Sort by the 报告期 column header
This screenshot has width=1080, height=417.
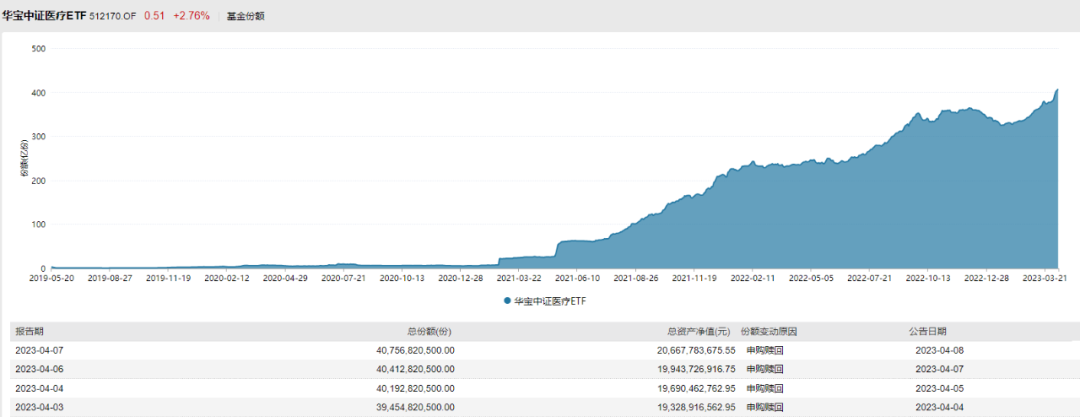coord(30,331)
